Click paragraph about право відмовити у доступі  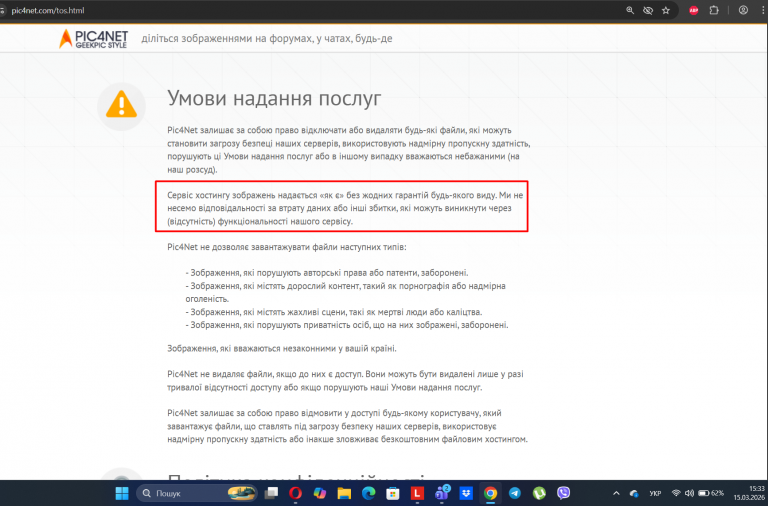pyautogui.click(x=347, y=426)
